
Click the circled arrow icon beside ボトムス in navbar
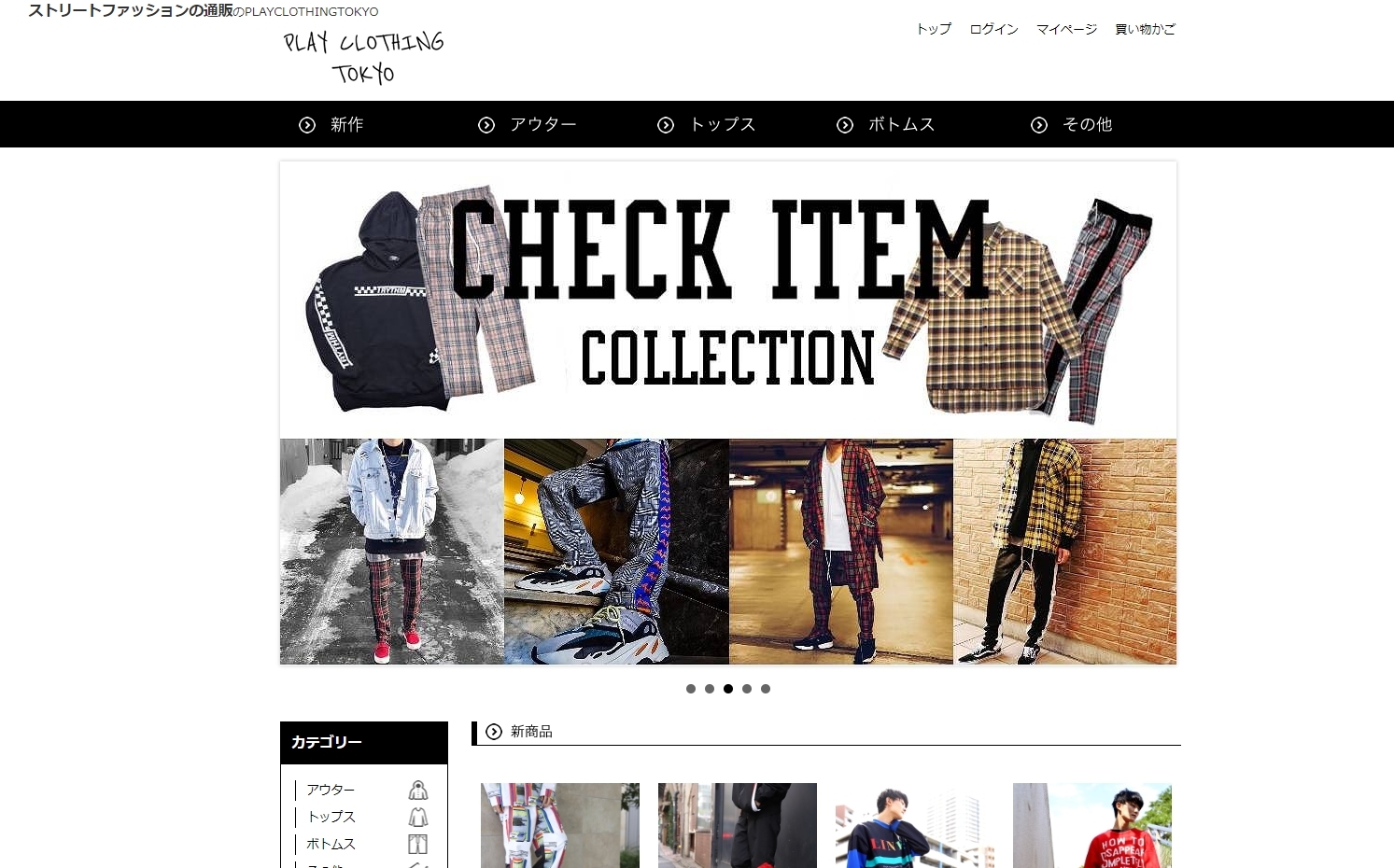(x=845, y=125)
